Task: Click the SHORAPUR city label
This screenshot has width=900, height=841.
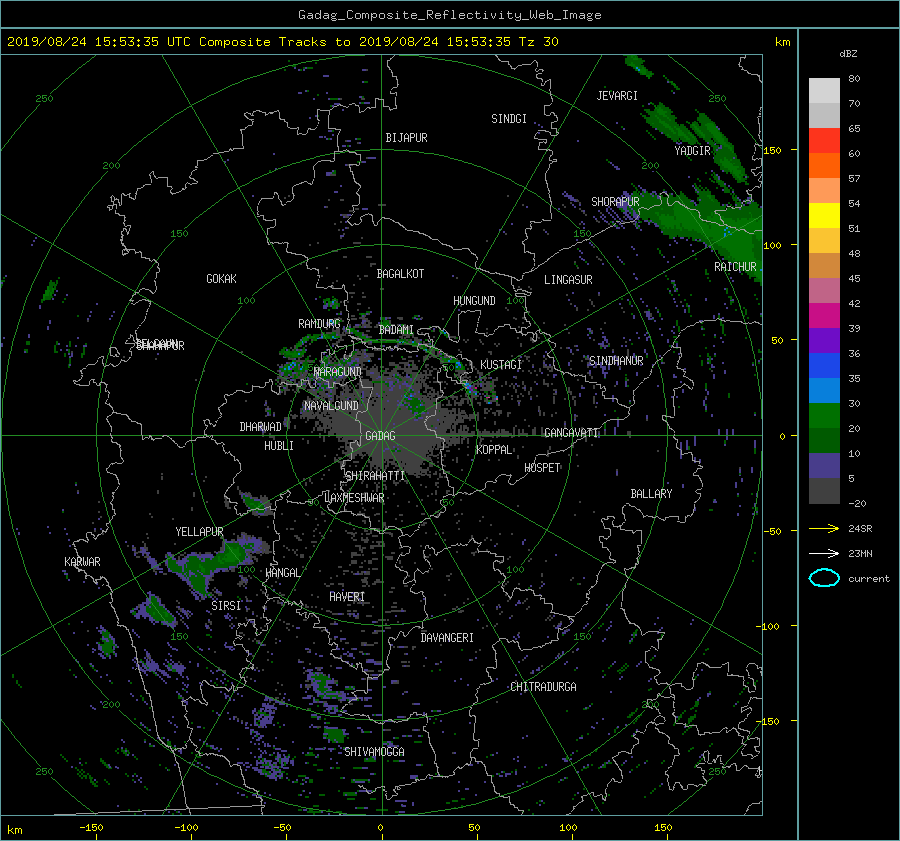Action: pyautogui.click(x=615, y=202)
